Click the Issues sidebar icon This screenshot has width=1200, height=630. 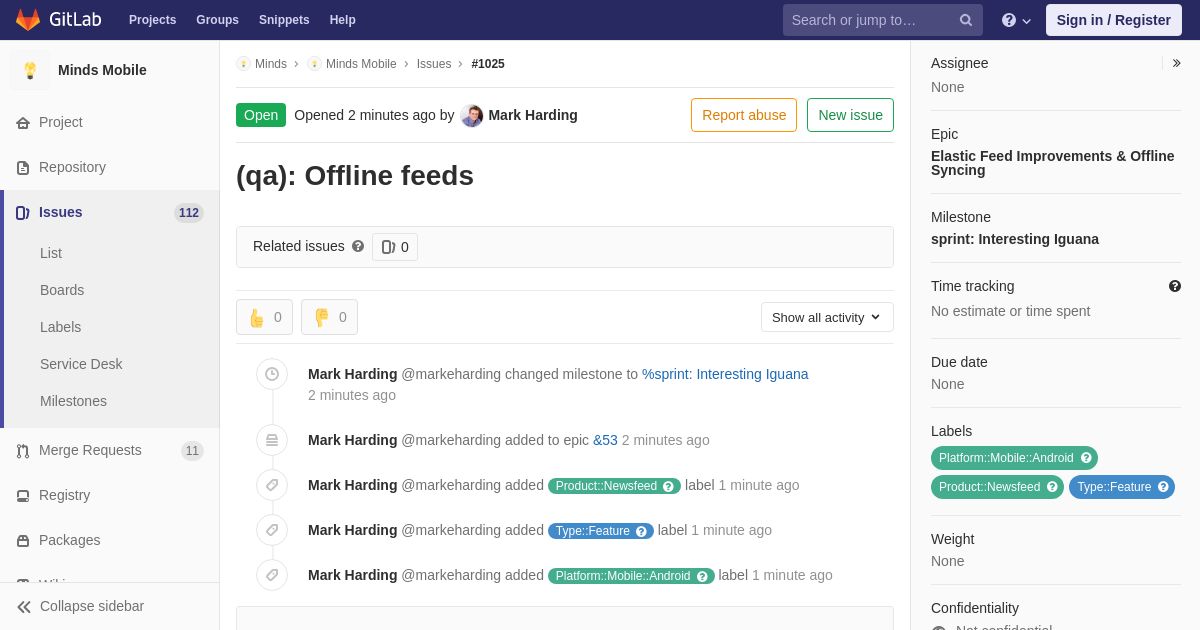coord(23,213)
